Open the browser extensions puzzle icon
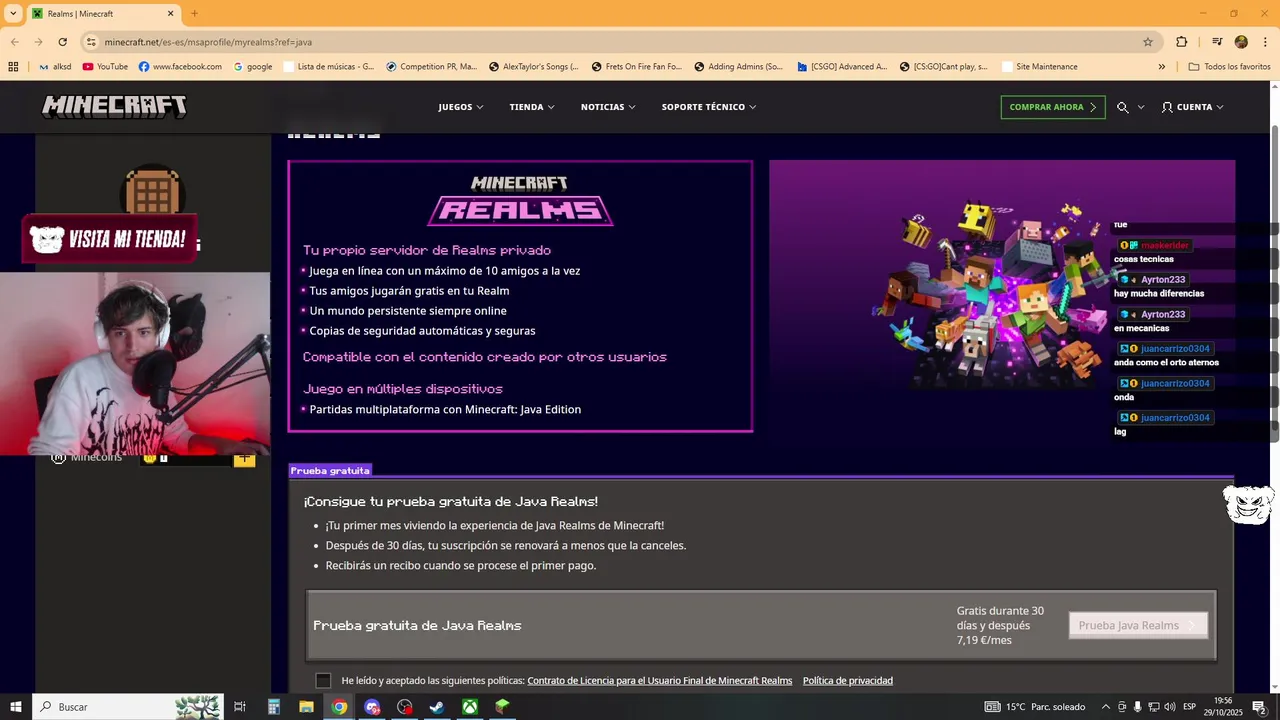The image size is (1280, 720). tap(1182, 42)
